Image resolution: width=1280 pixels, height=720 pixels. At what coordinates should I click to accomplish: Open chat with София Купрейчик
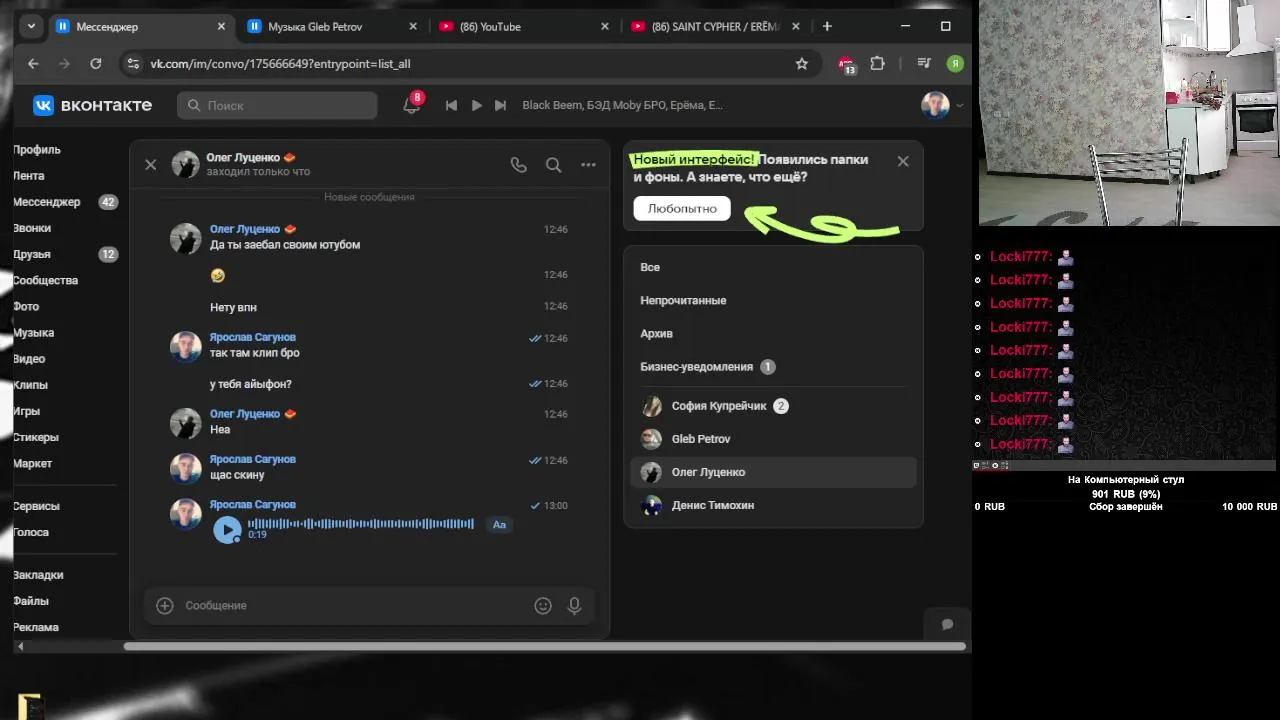[773, 406]
